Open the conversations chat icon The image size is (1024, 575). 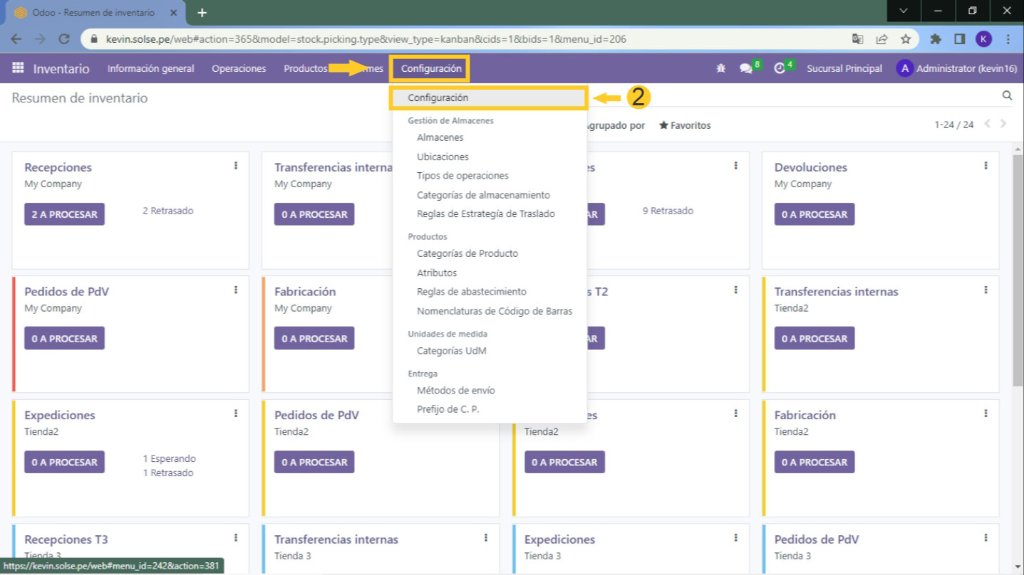[746, 68]
